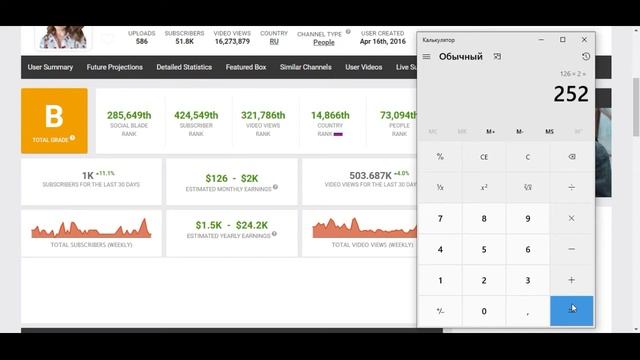Click the heart favorite icon near avatar

(x=107, y=39)
